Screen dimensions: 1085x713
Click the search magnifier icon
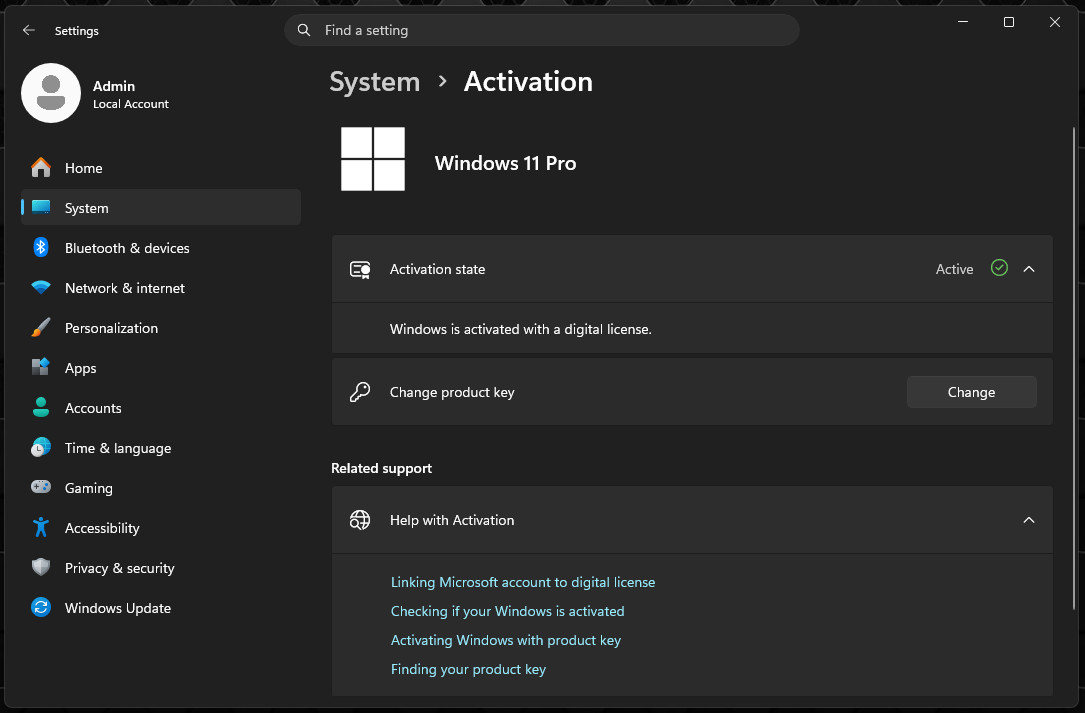[304, 30]
